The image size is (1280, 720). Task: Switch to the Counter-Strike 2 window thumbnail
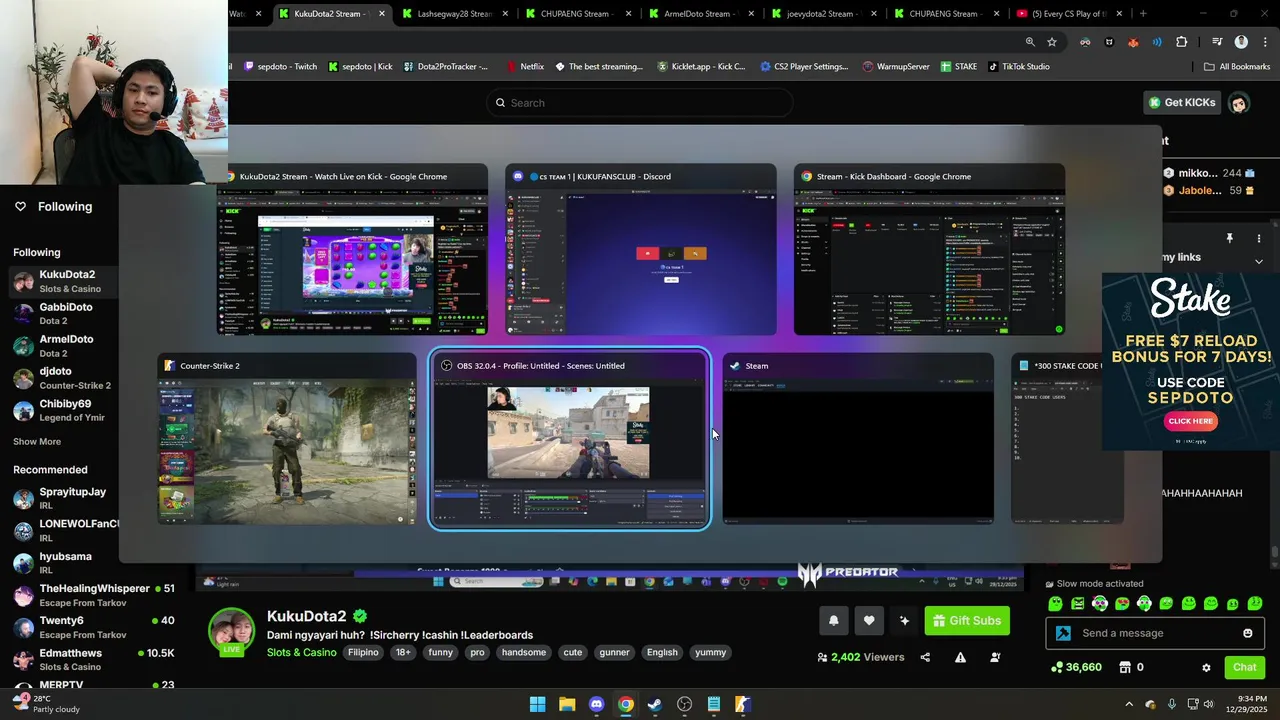287,438
